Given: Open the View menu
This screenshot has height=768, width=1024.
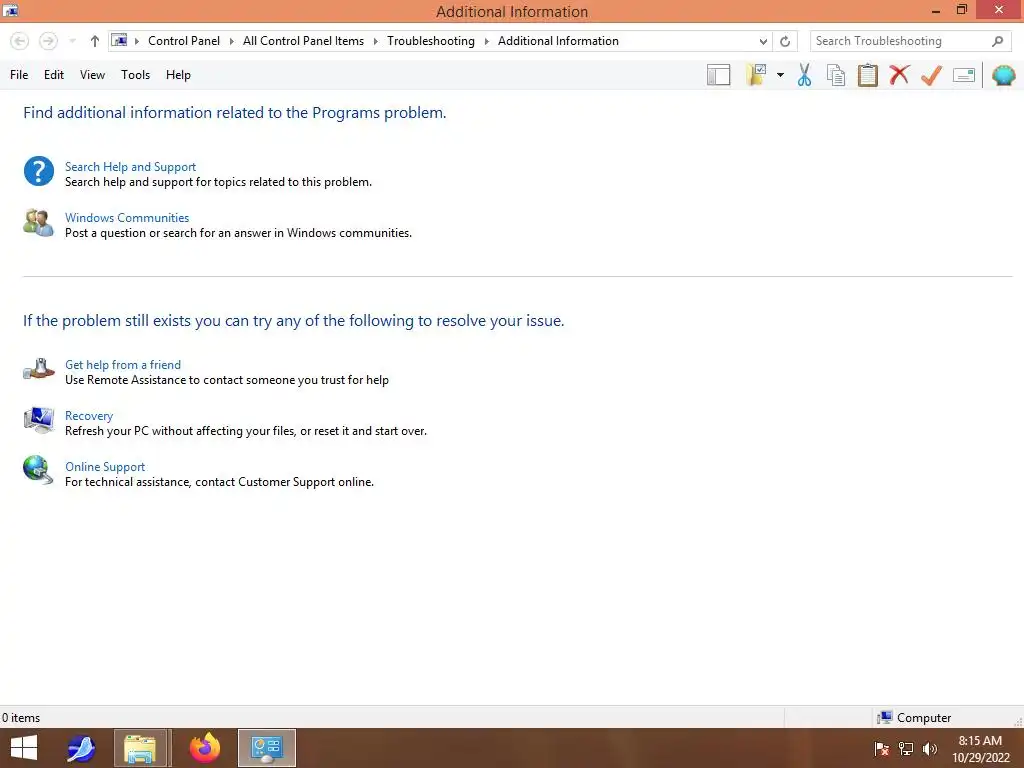Looking at the screenshot, I should pos(92,75).
